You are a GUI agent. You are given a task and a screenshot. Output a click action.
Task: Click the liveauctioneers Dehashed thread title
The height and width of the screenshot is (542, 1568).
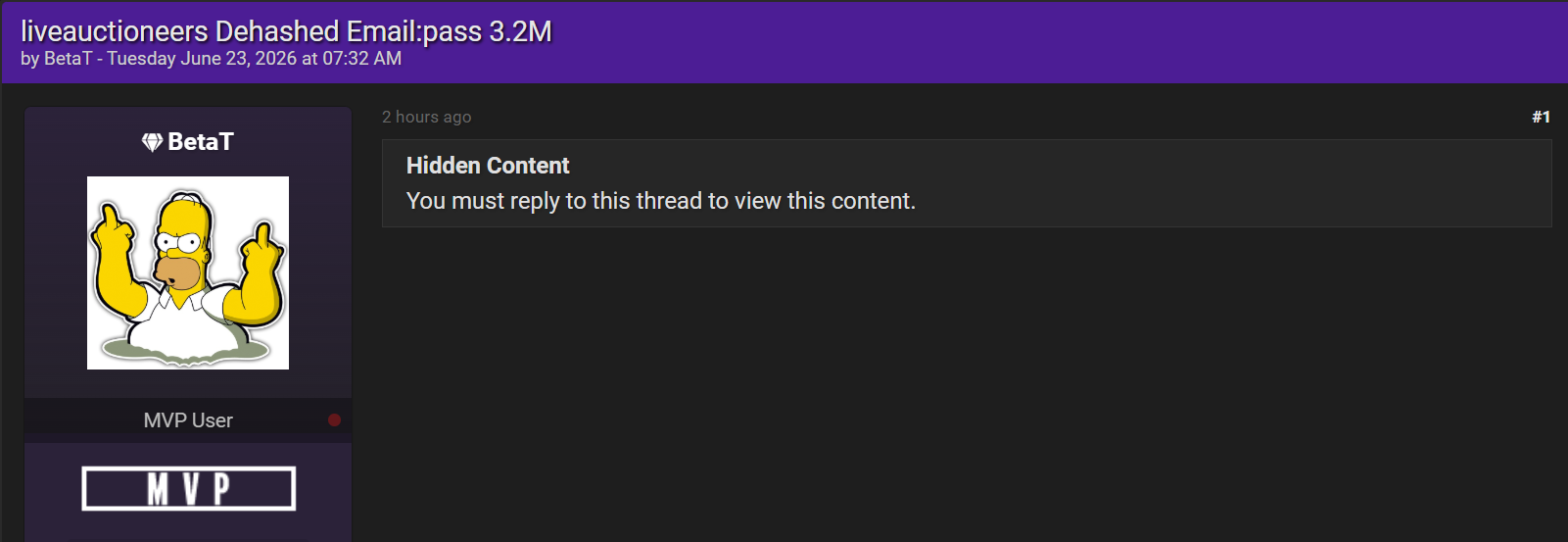286,31
